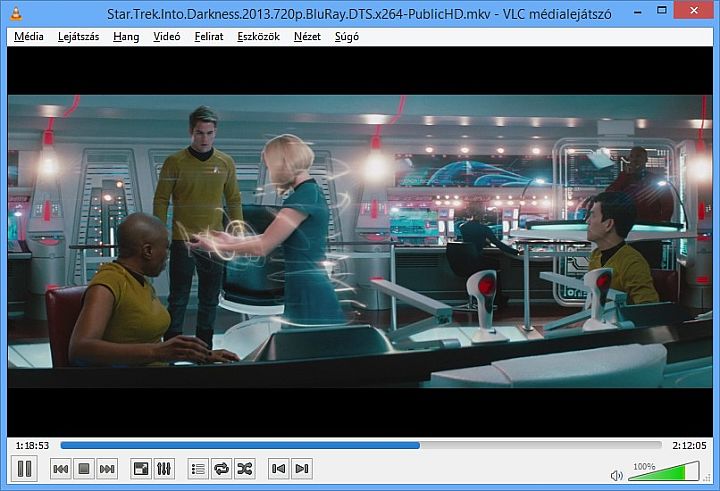
Task: Set volume on the green volume slider
Action: coord(664,472)
